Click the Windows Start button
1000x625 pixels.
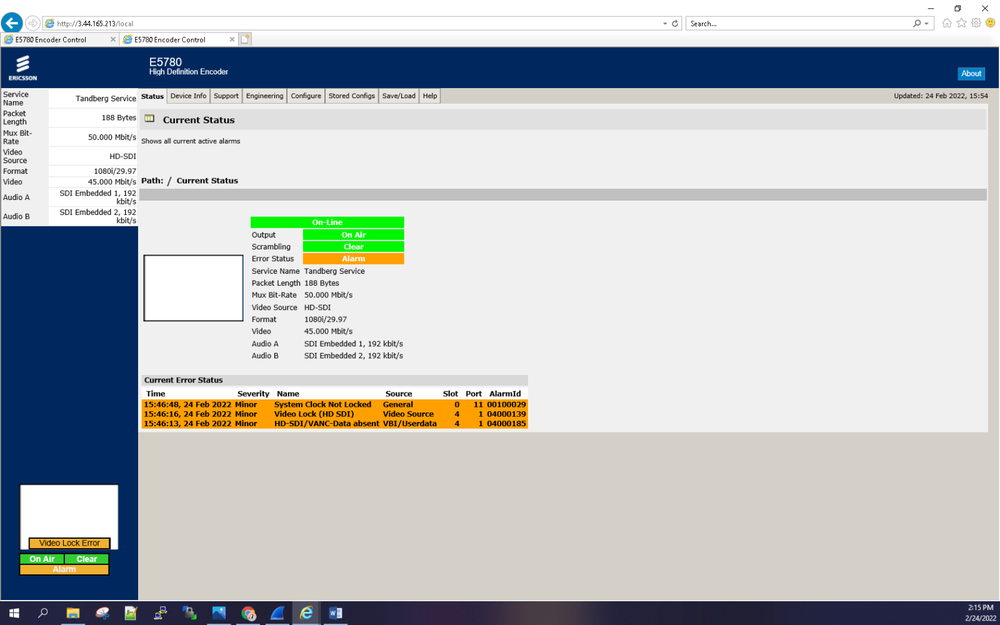pos(13,613)
